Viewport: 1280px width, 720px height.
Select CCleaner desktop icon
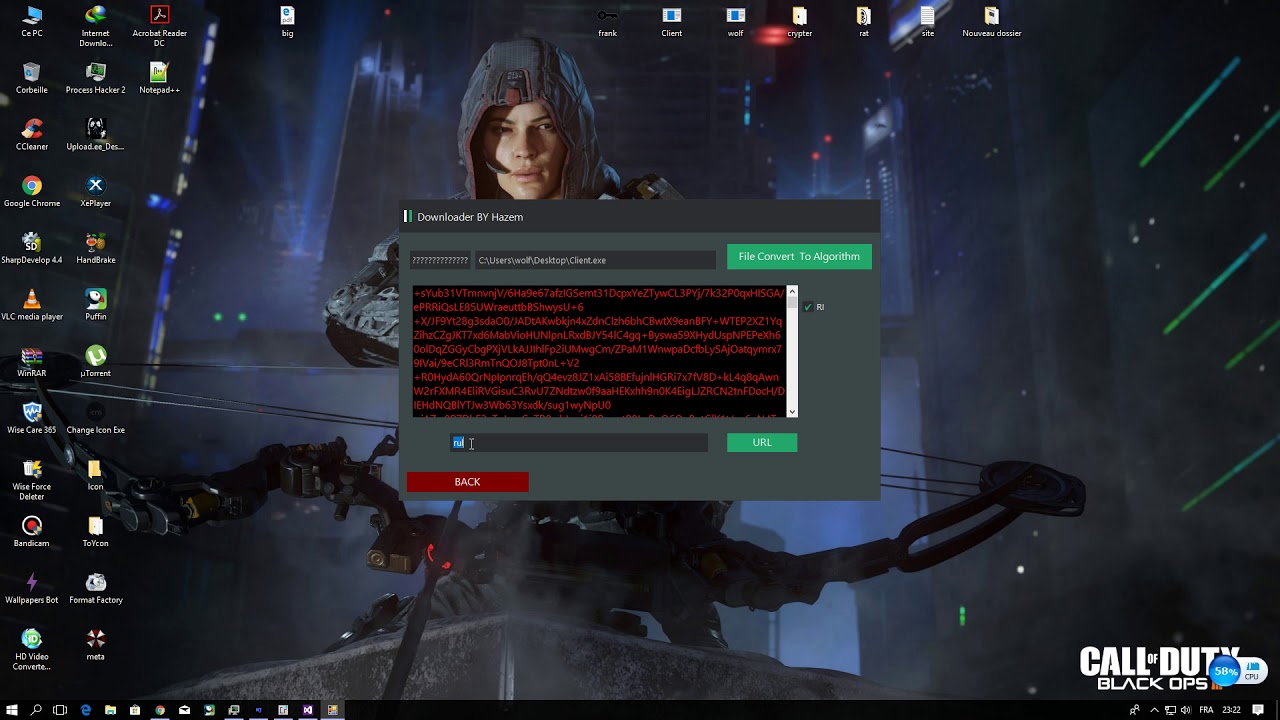tap(32, 135)
